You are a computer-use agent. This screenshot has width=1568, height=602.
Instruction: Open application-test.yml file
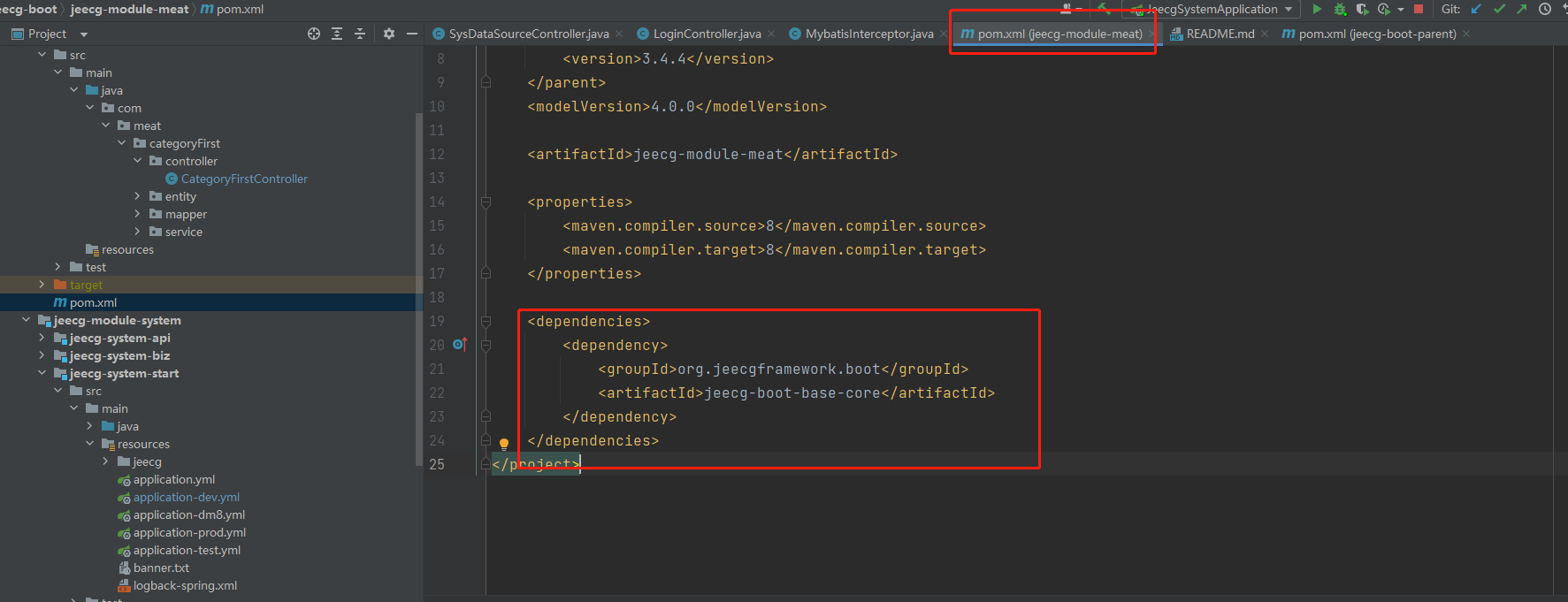[187, 550]
